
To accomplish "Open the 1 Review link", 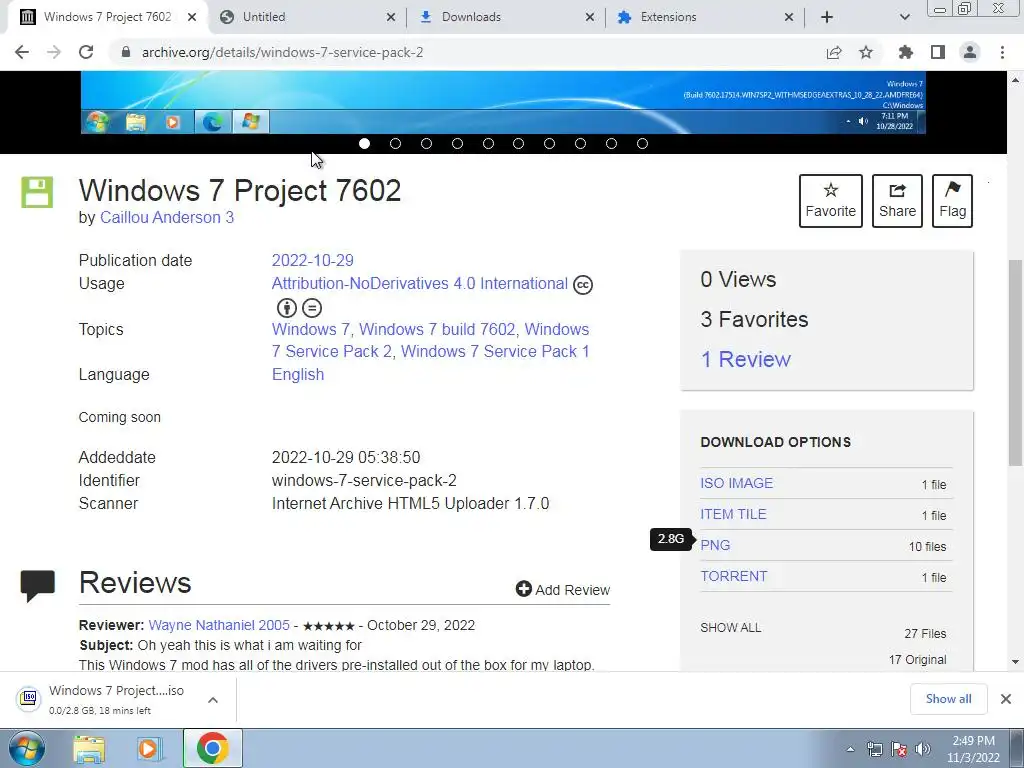I will point(745,359).
